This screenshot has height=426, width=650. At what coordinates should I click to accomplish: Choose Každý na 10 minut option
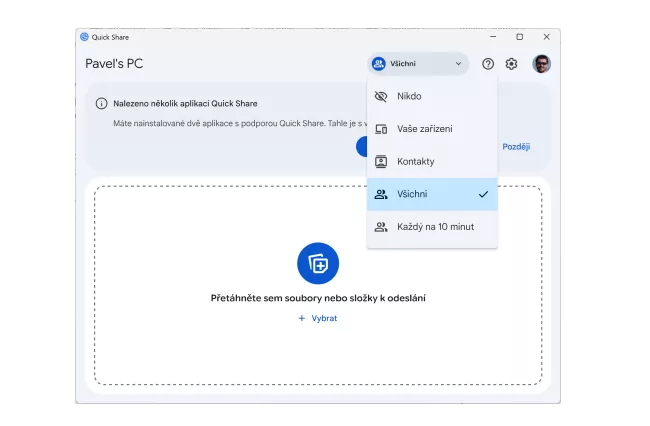[432, 227]
